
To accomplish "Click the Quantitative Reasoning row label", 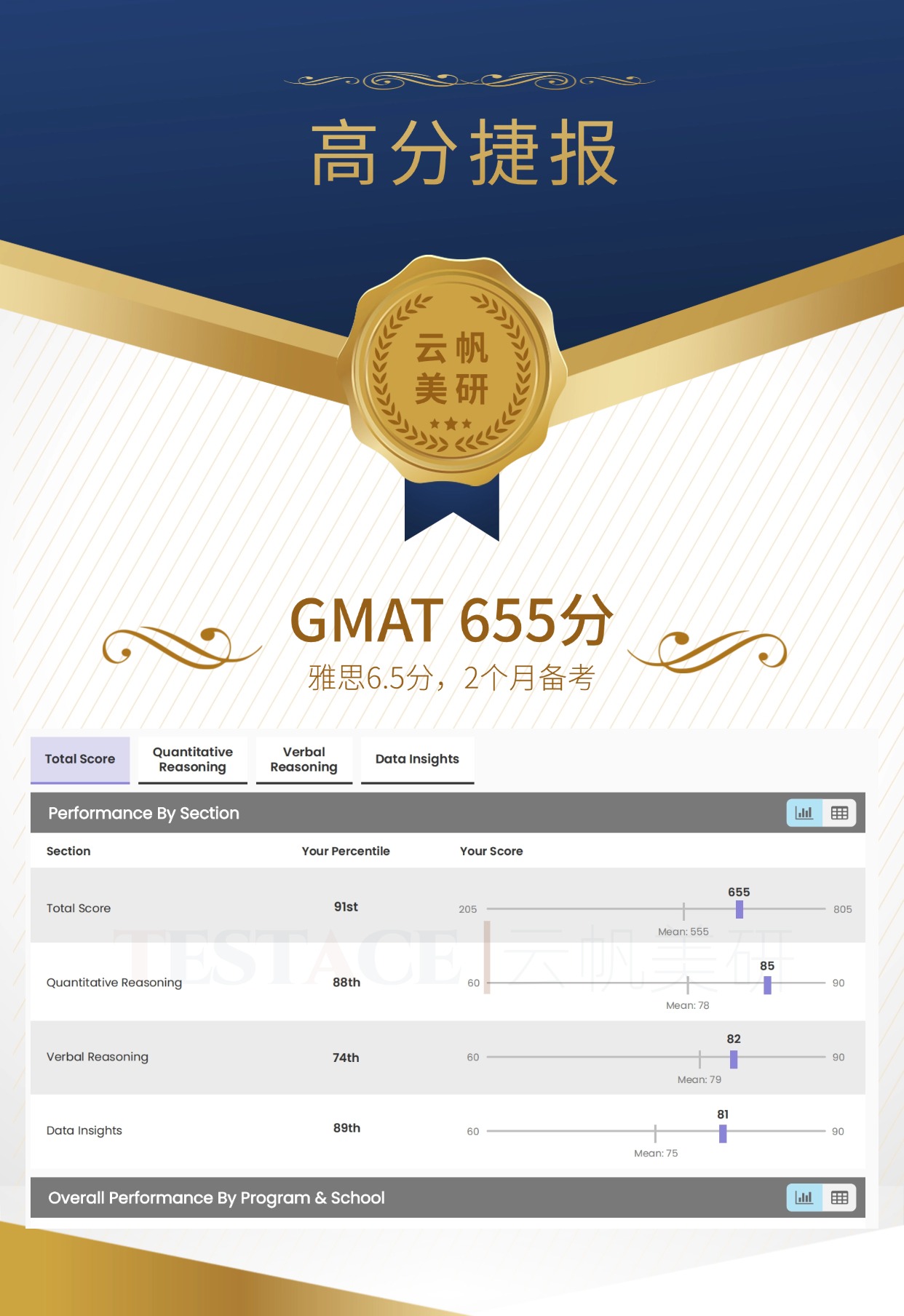I will point(114,983).
